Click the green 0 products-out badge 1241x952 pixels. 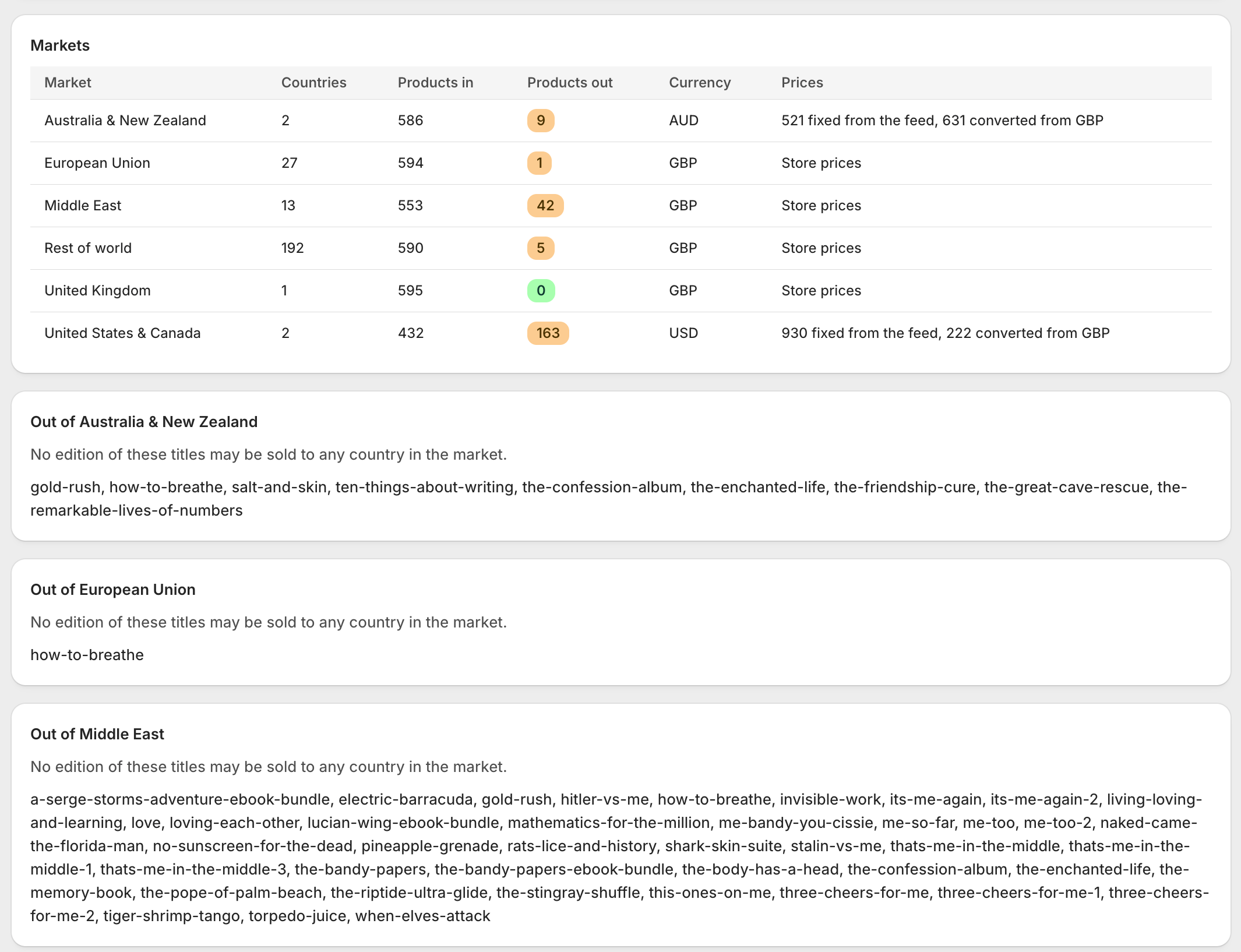pyautogui.click(x=541, y=291)
